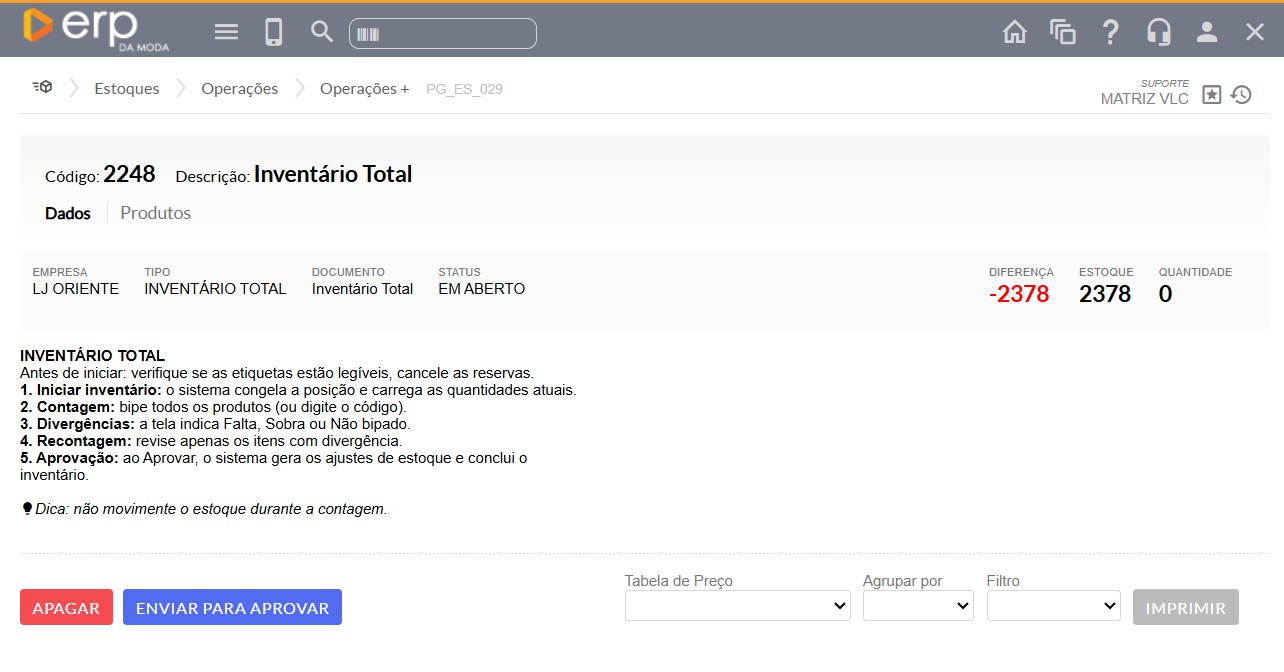This screenshot has height=672, width=1284.
Task: Select the Dados tab
Action: (x=68, y=213)
